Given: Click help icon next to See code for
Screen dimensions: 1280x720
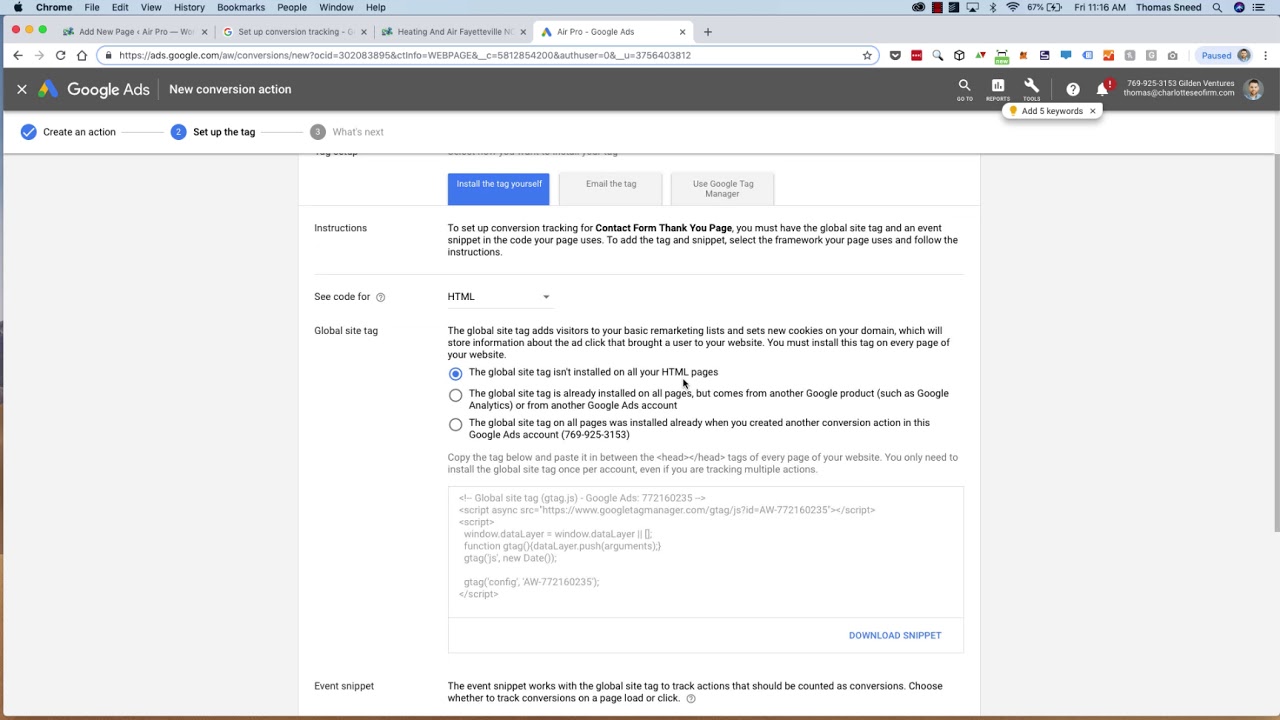Looking at the screenshot, I should tap(380, 297).
